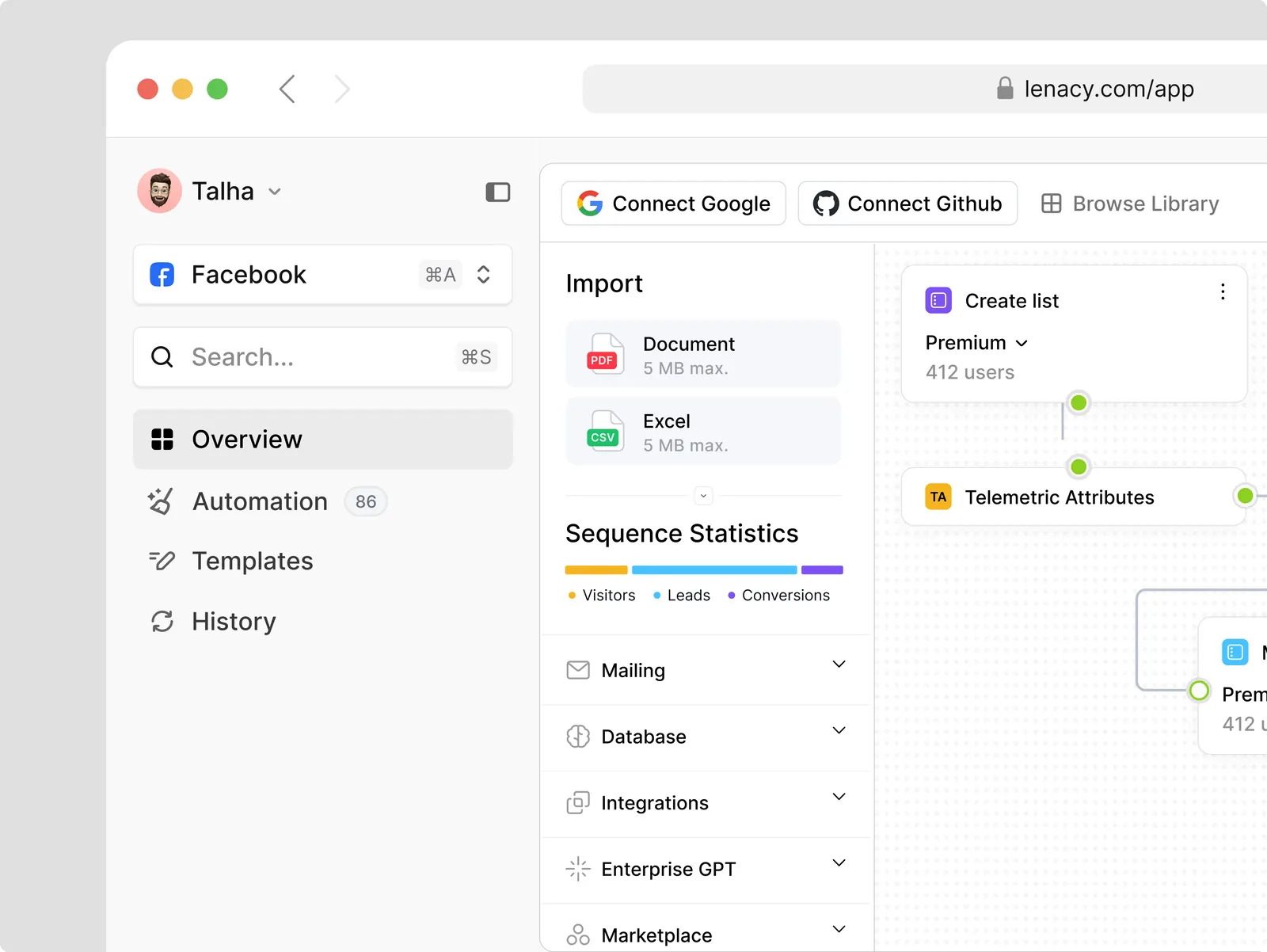1267x952 pixels.
Task: Import a PDF Document
Action: [x=703, y=354]
